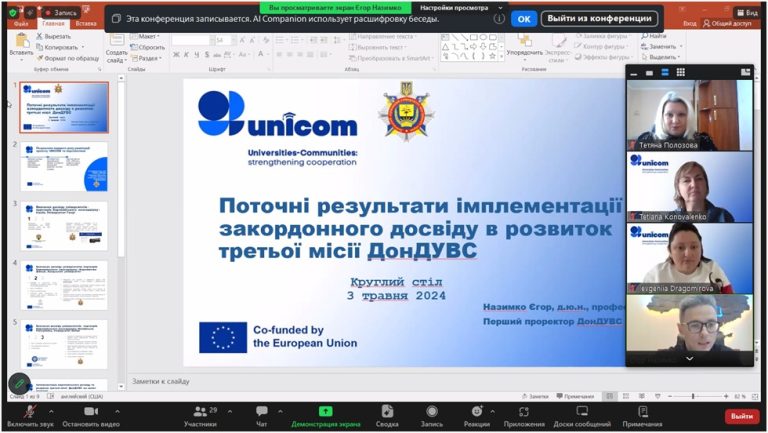Open Доски сообщений whiteboards
The image size is (768, 433).
click(x=582, y=416)
